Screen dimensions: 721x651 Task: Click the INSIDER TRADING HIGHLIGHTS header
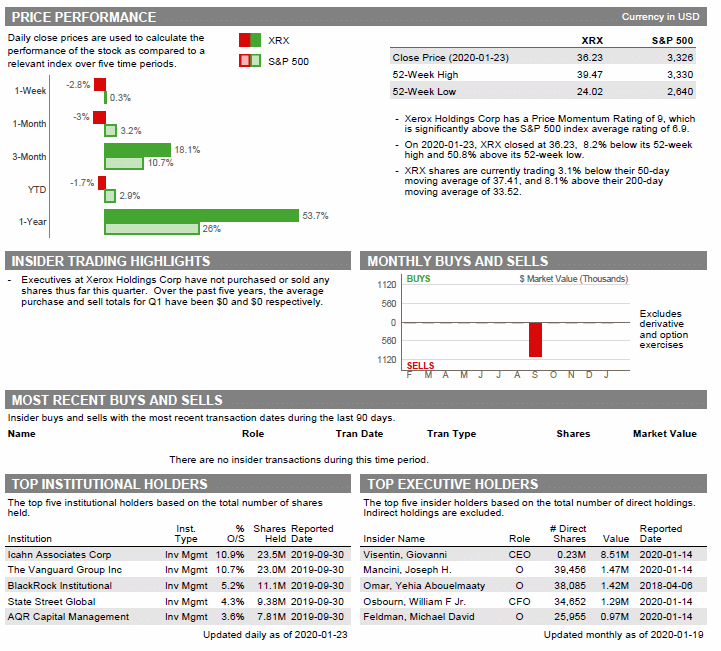click(x=177, y=261)
